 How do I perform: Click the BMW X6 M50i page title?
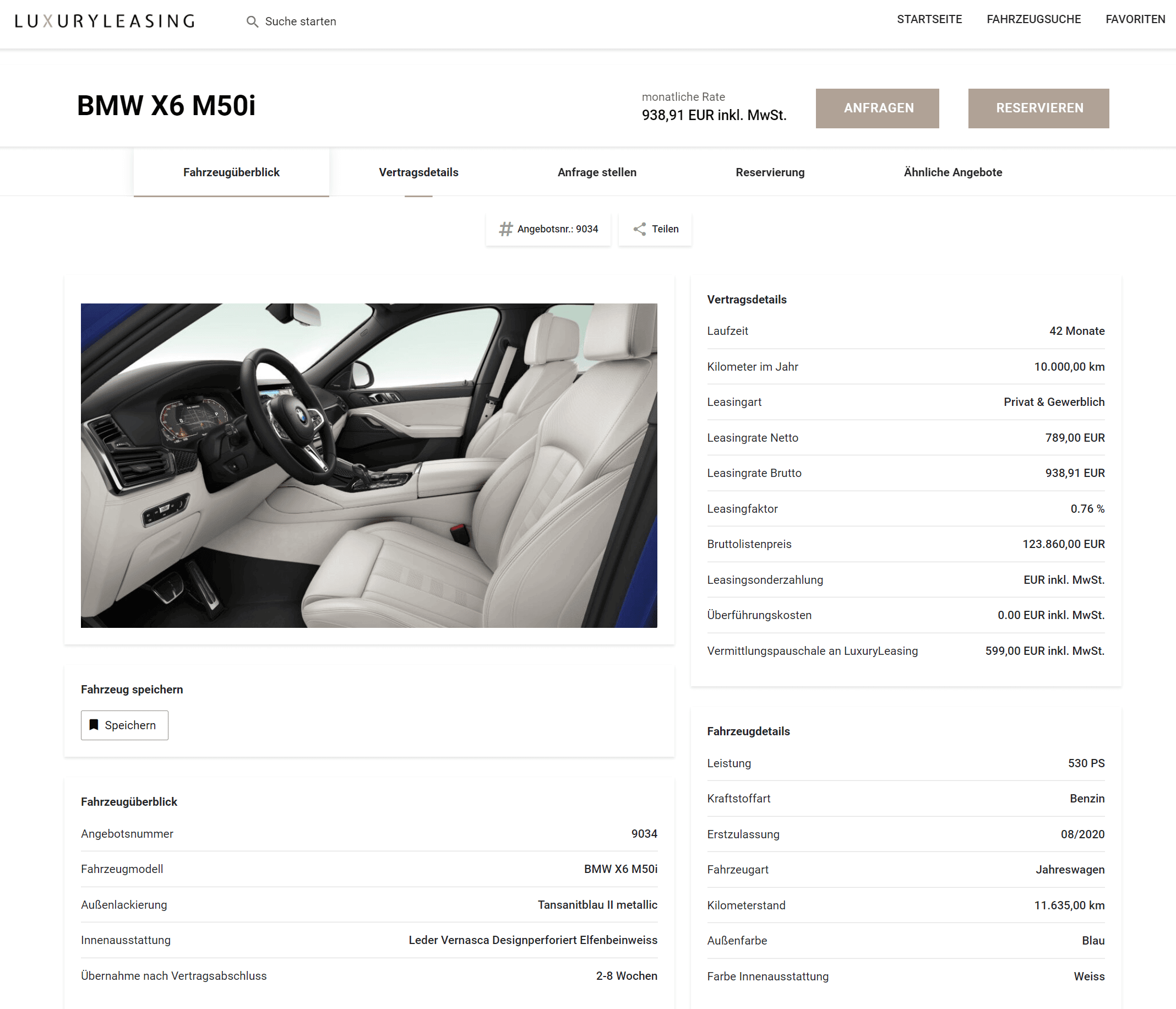click(x=166, y=106)
